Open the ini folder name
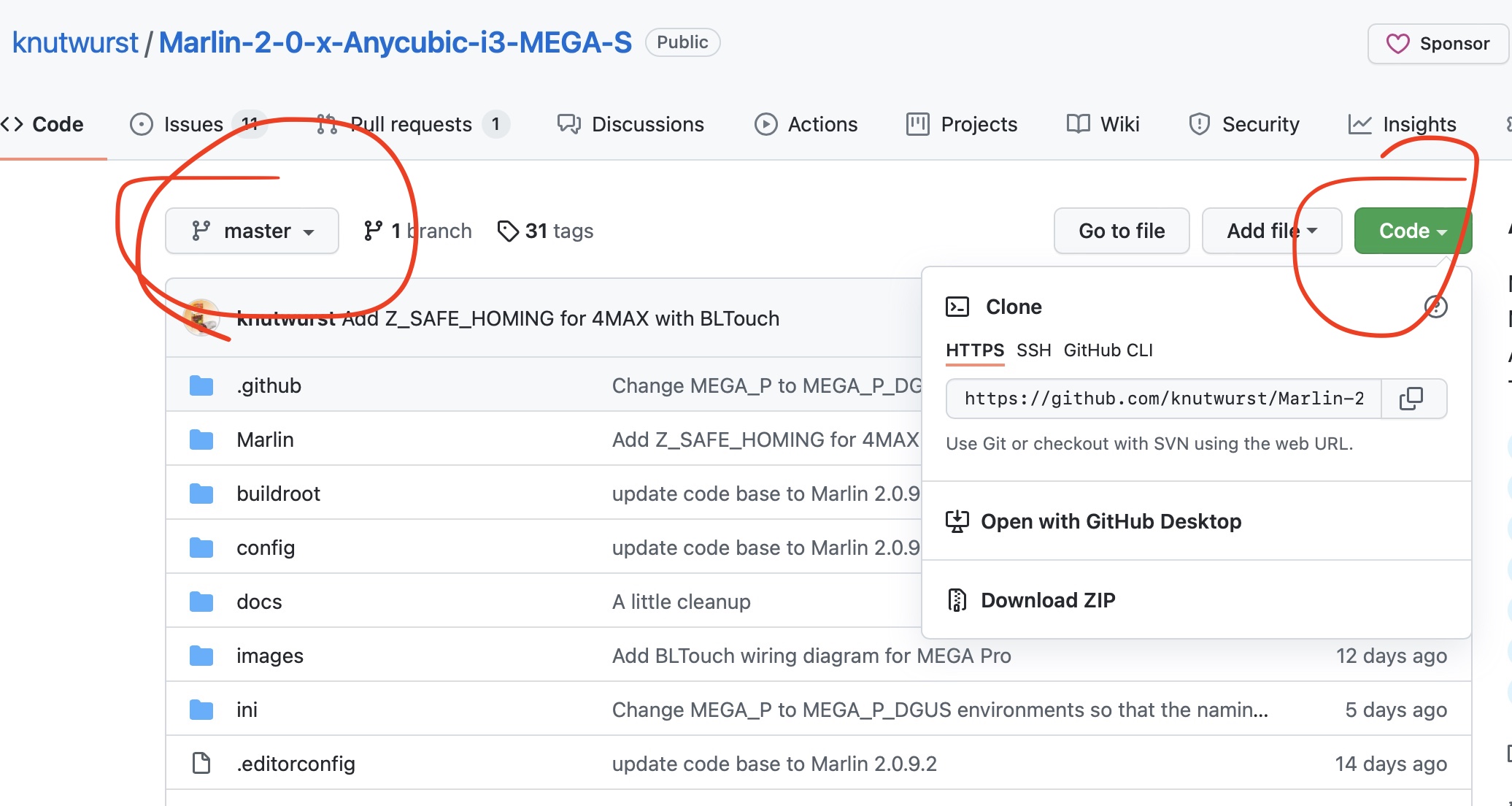 point(247,710)
